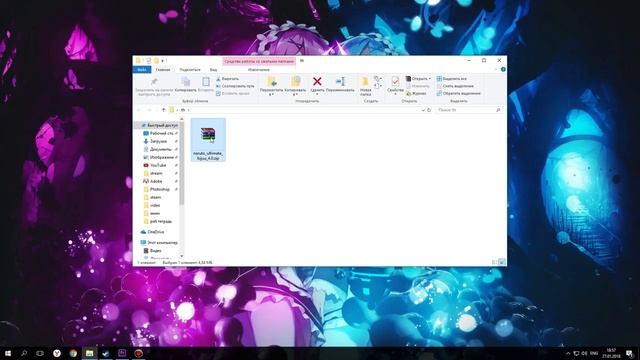Click the Pin to Quick access icon
Viewport: 640px width, 360px height.
[154, 82]
